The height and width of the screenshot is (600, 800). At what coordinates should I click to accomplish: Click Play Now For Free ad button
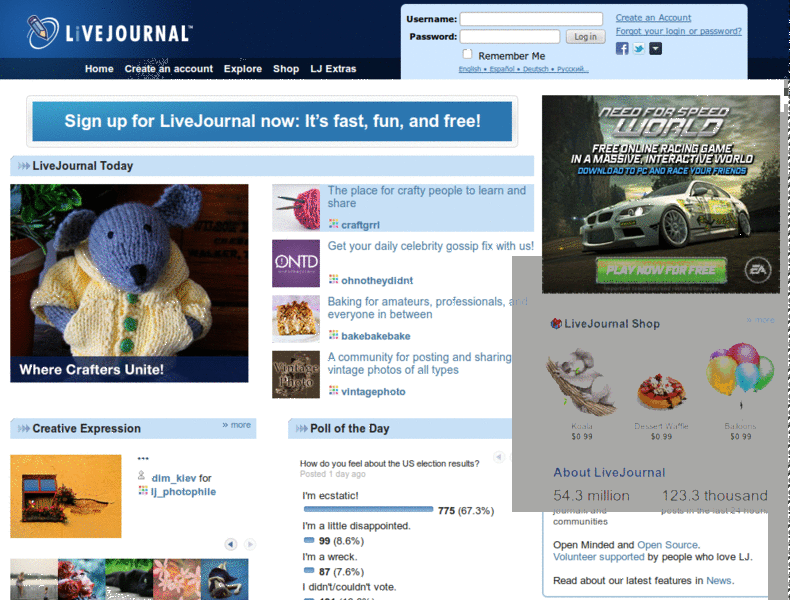pyautogui.click(x=661, y=270)
